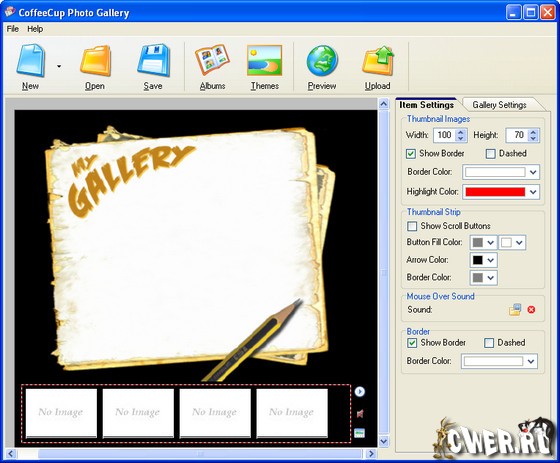Enable Dashed under Thumbnail Images
Screen dimensions: 560x463
point(491,154)
